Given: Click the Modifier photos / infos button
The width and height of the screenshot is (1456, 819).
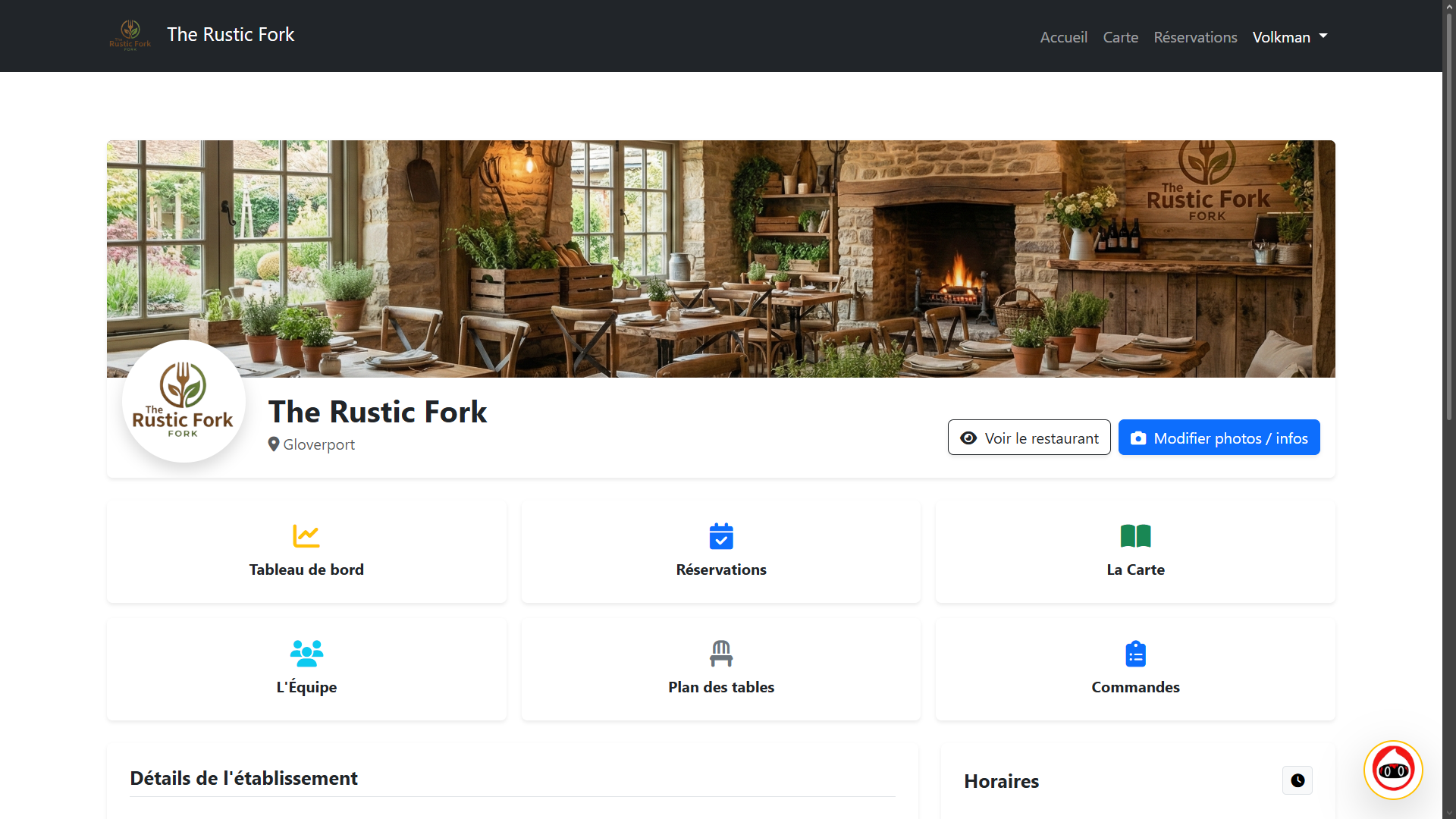Looking at the screenshot, I should coord(1219,438).
